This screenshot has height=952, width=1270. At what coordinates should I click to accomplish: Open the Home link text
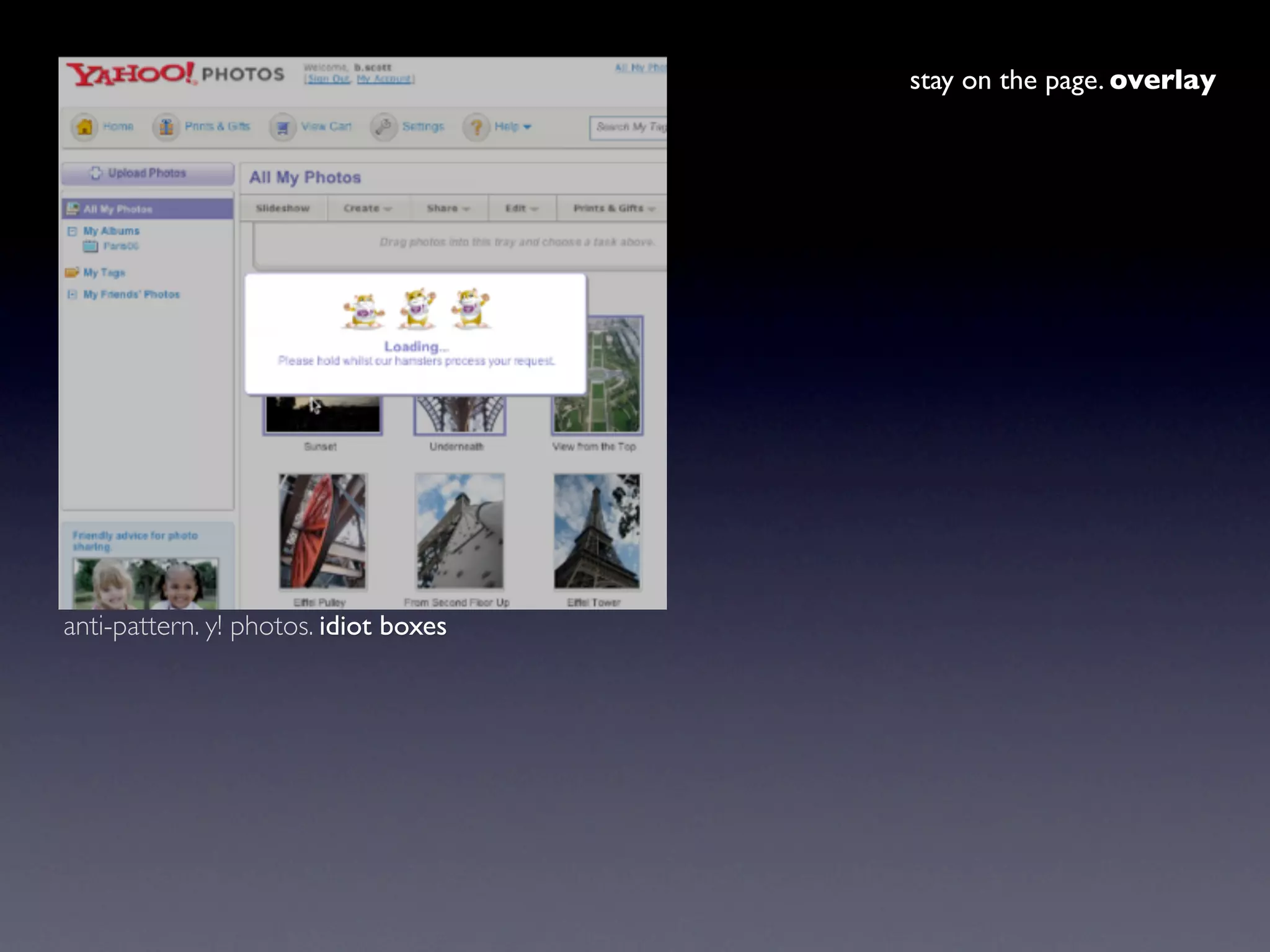118,126
